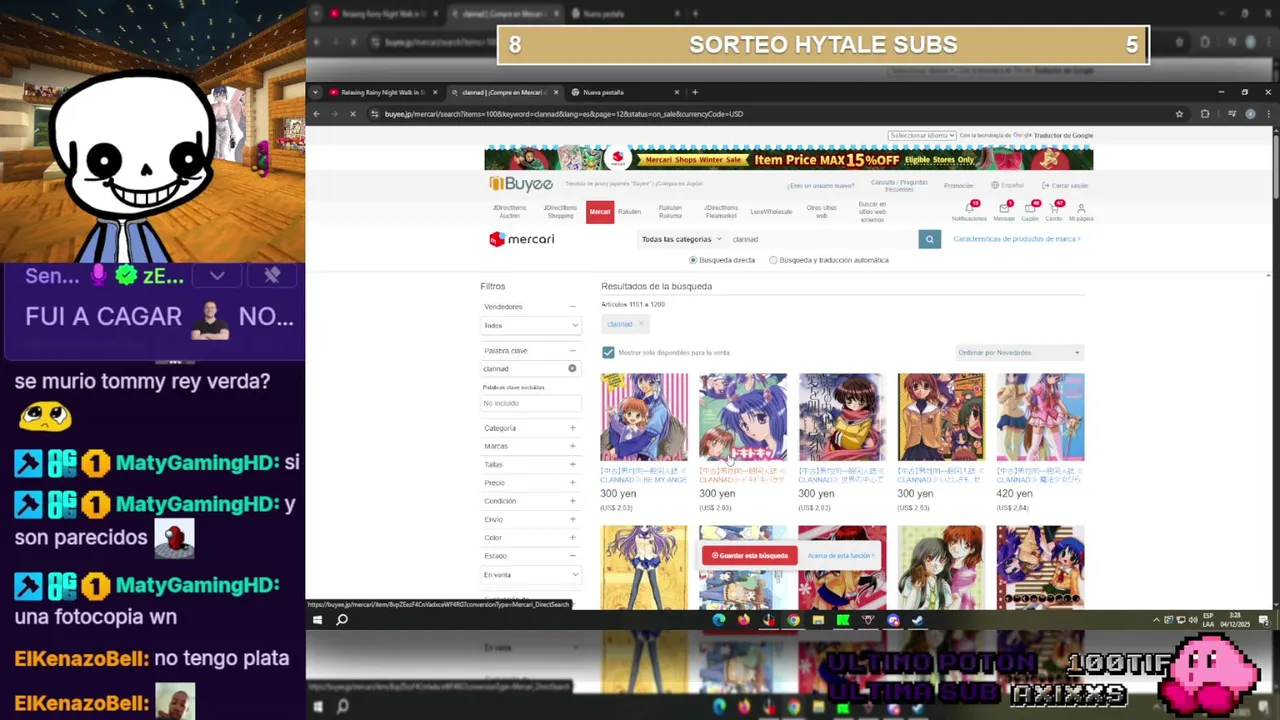Click the clannad main search input
Image resolution: width=1280 pixels, height=720 pixels.
point(823,239)
